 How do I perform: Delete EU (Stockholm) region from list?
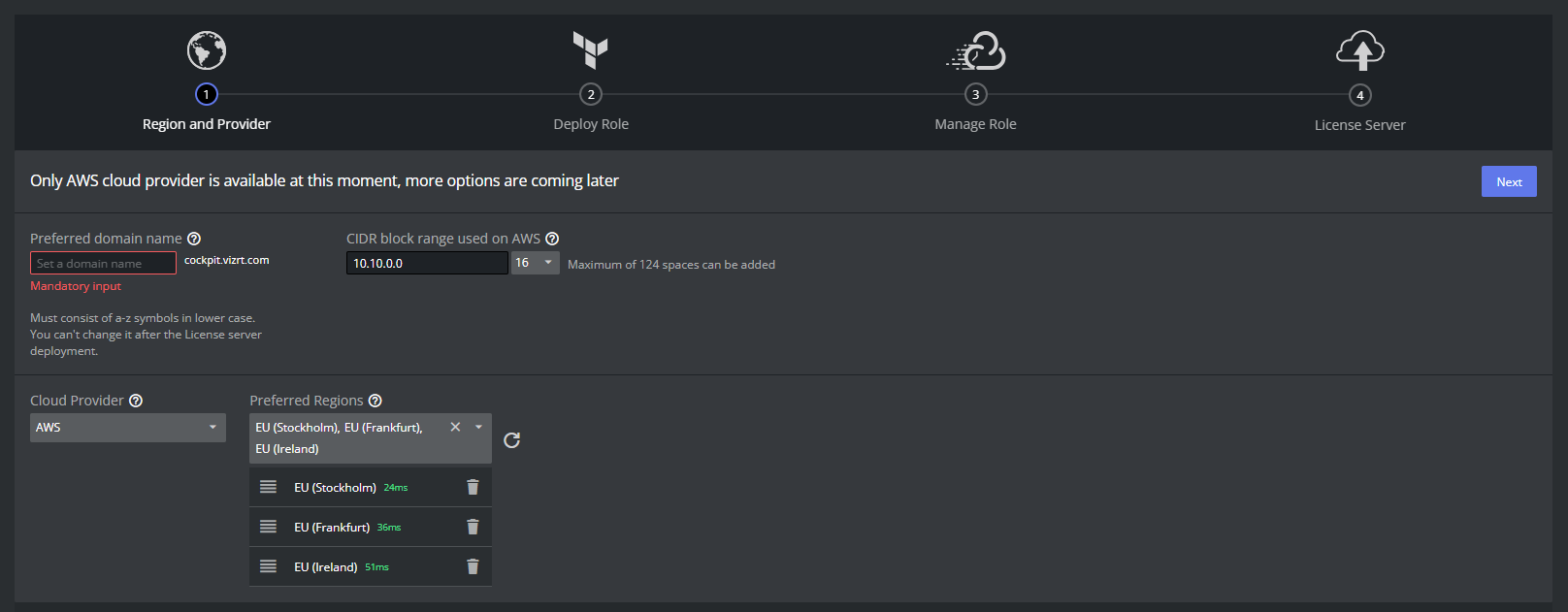coord(473,487)
